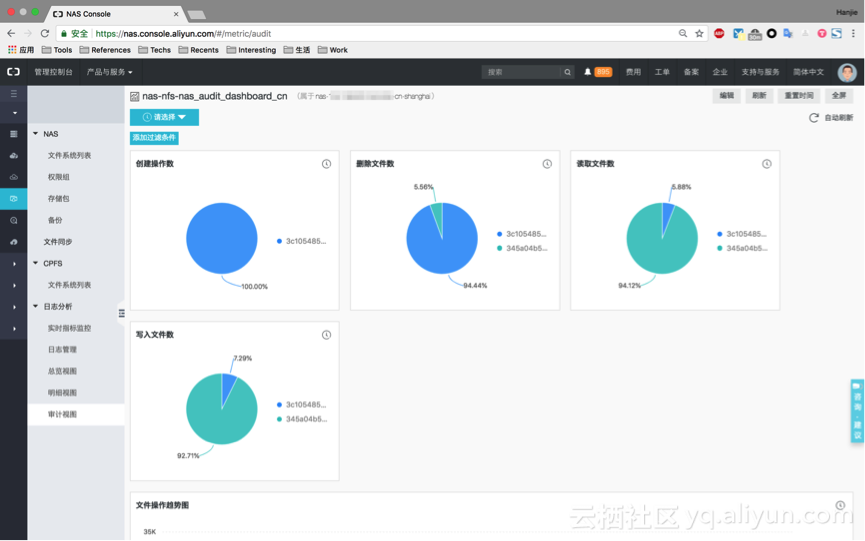
Task: Click the 添加过滤条件 button
Action: (x=154, y=137)
